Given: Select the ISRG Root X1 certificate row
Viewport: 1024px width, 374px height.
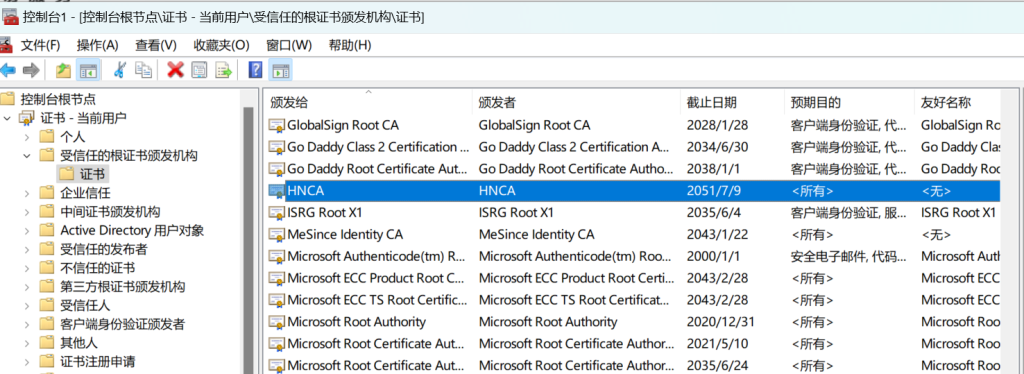Looking at the screenshot, I should 632,213.
